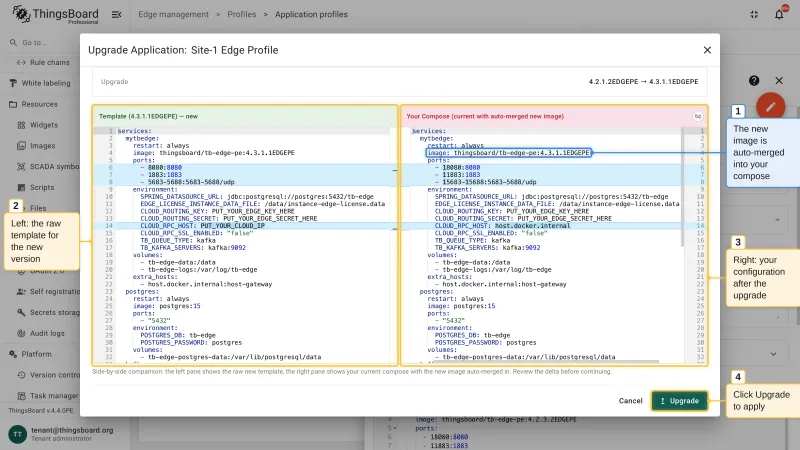Click the Task manager icon
This screenshot has height=450, width=800.
pos(21,396)
